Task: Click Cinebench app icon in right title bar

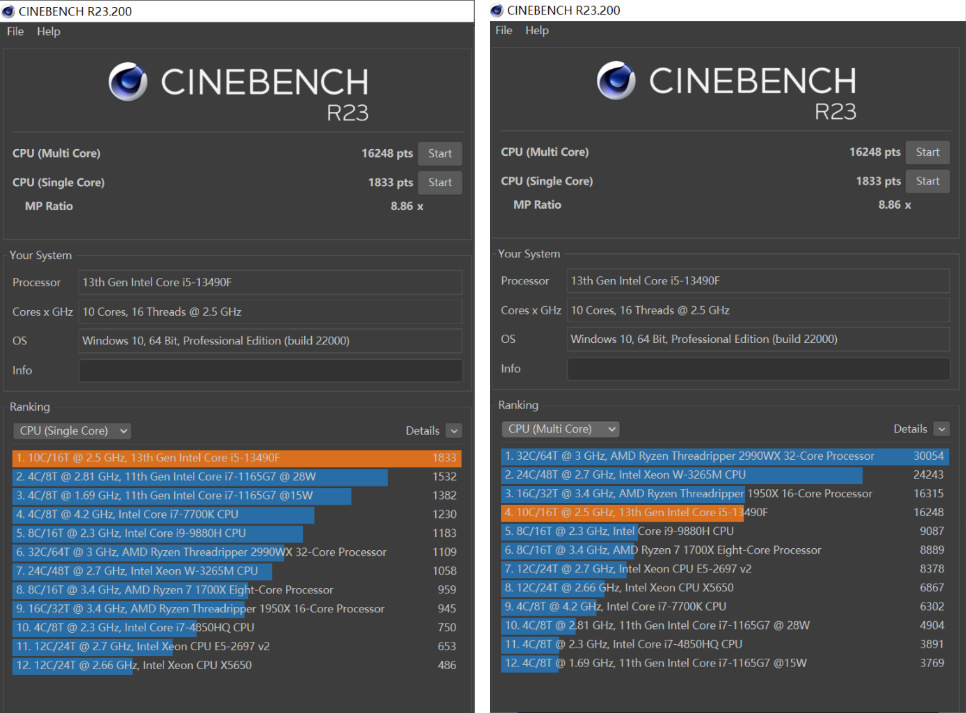Action: (x=497, y=10)
